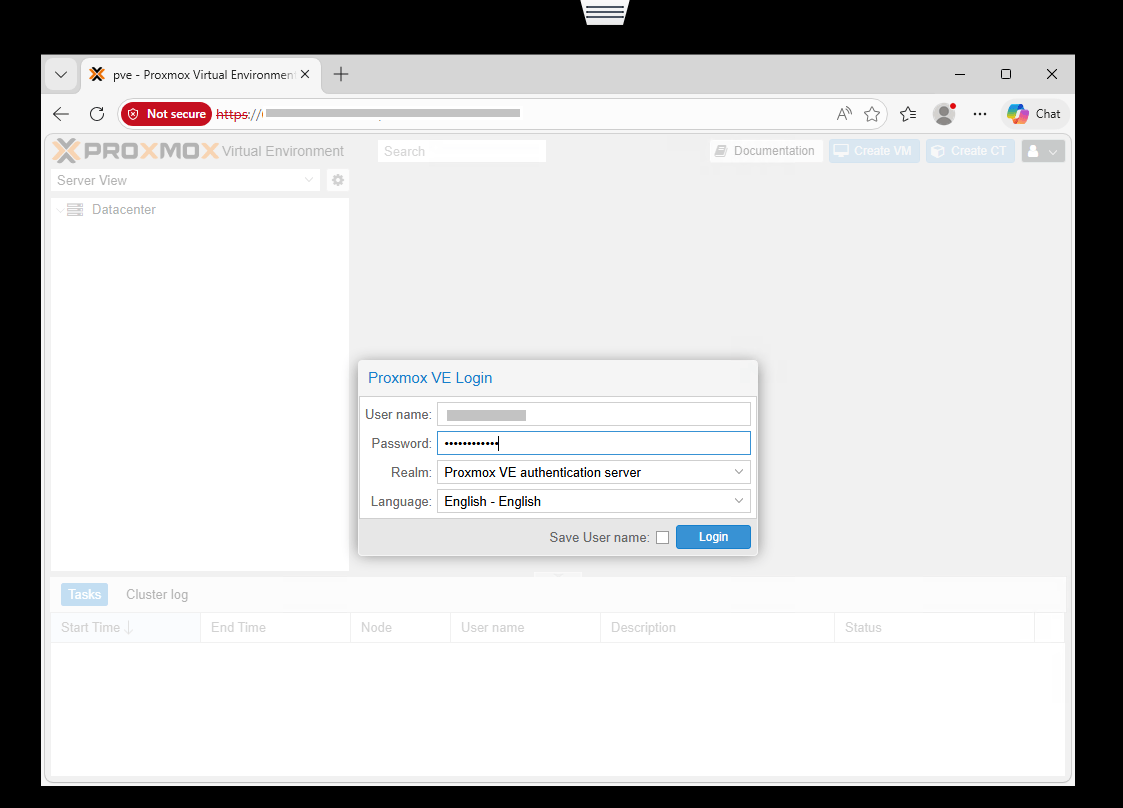The image size is (1123, 808).
Task: Open the Copilot Chat button
Action: pos(1034,114)
